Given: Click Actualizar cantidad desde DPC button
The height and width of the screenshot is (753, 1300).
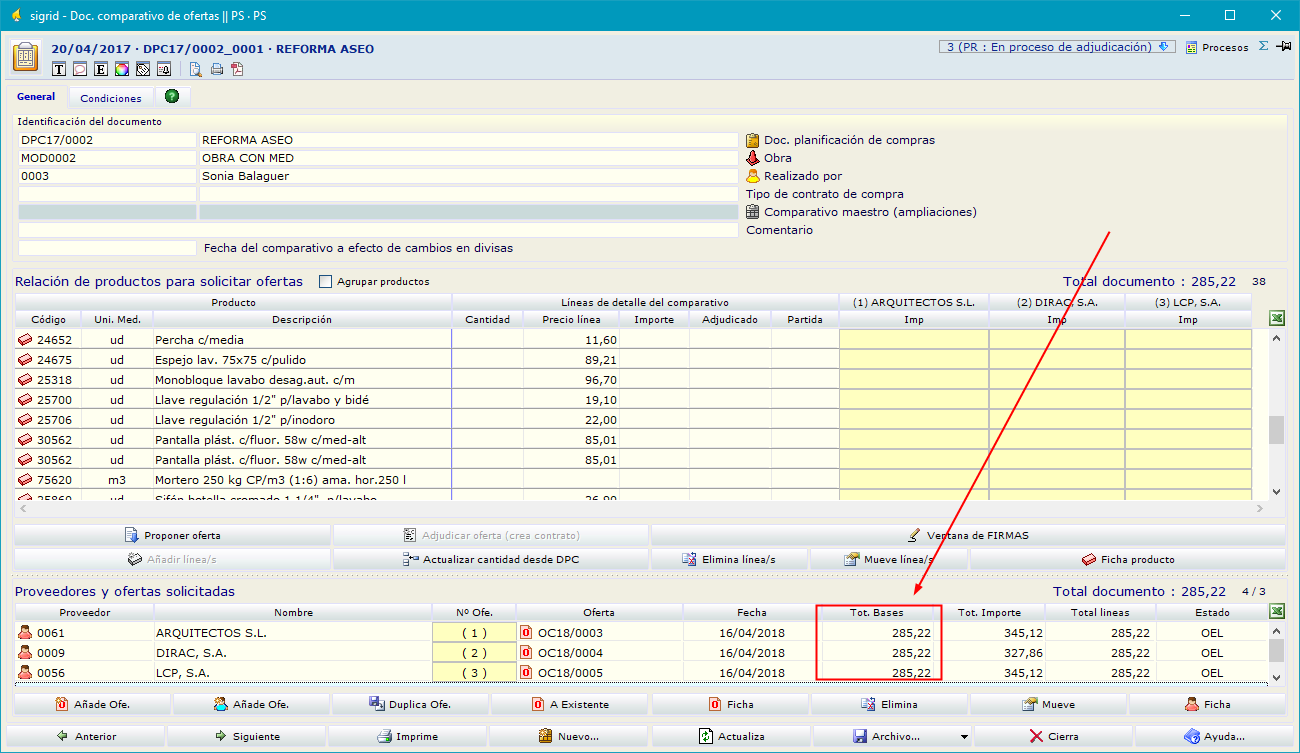Looking at the screenshot, I should [491, 559].
